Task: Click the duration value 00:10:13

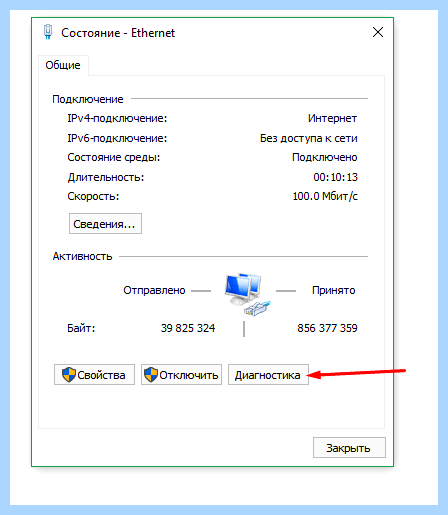Action: (335, 177)
